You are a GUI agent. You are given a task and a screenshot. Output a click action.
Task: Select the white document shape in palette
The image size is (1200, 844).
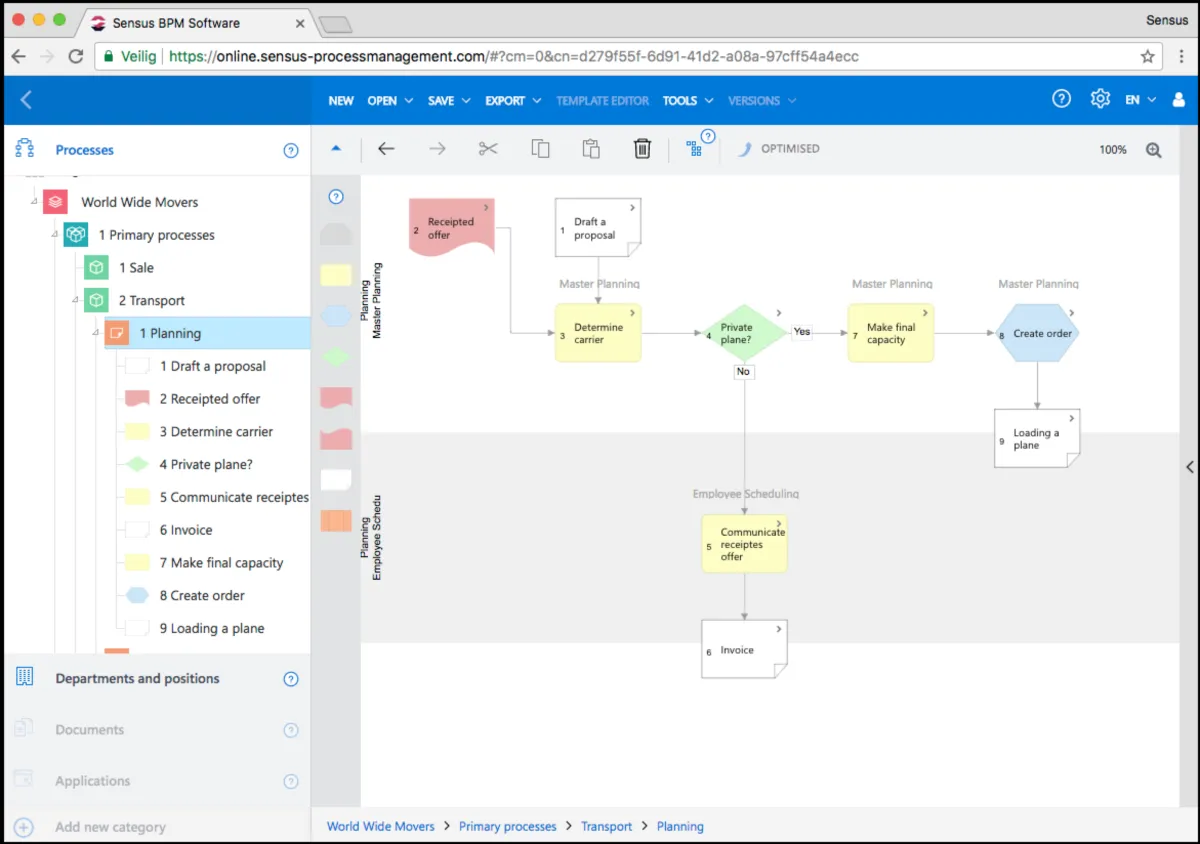coord(336,479)
